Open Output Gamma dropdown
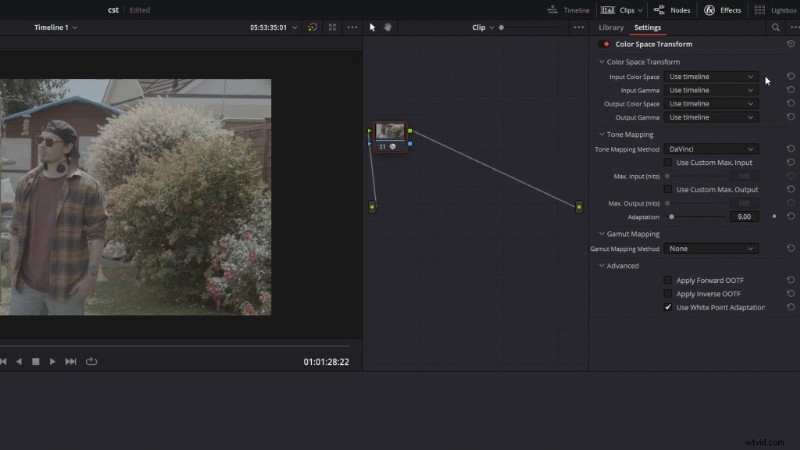The height and width of the screenshot is (450, 800). 711,117
